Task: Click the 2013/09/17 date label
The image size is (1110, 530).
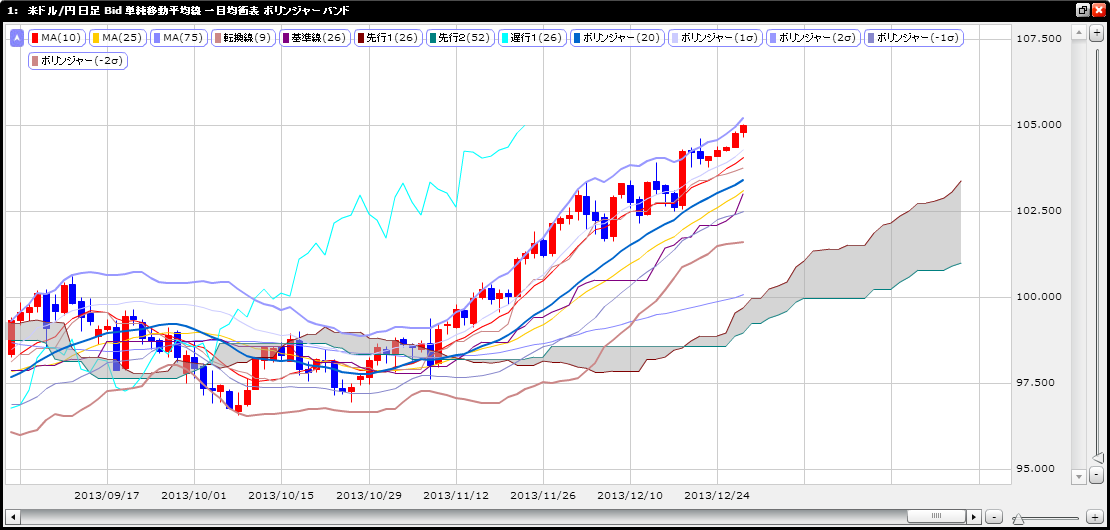Action: point(107,495)
